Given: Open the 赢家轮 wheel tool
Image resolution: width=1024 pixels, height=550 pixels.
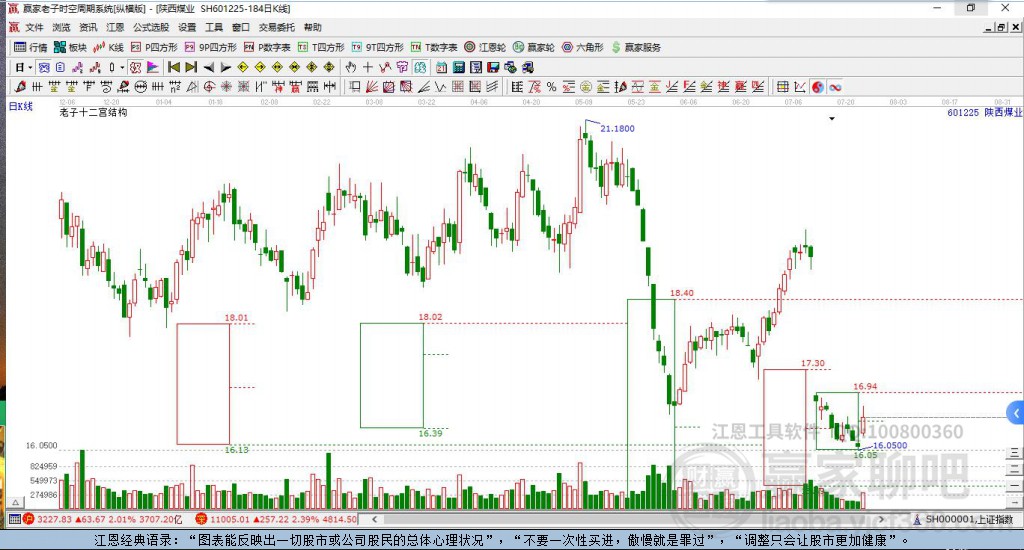Looking at the screenshot, I should (x=534, y=47).
